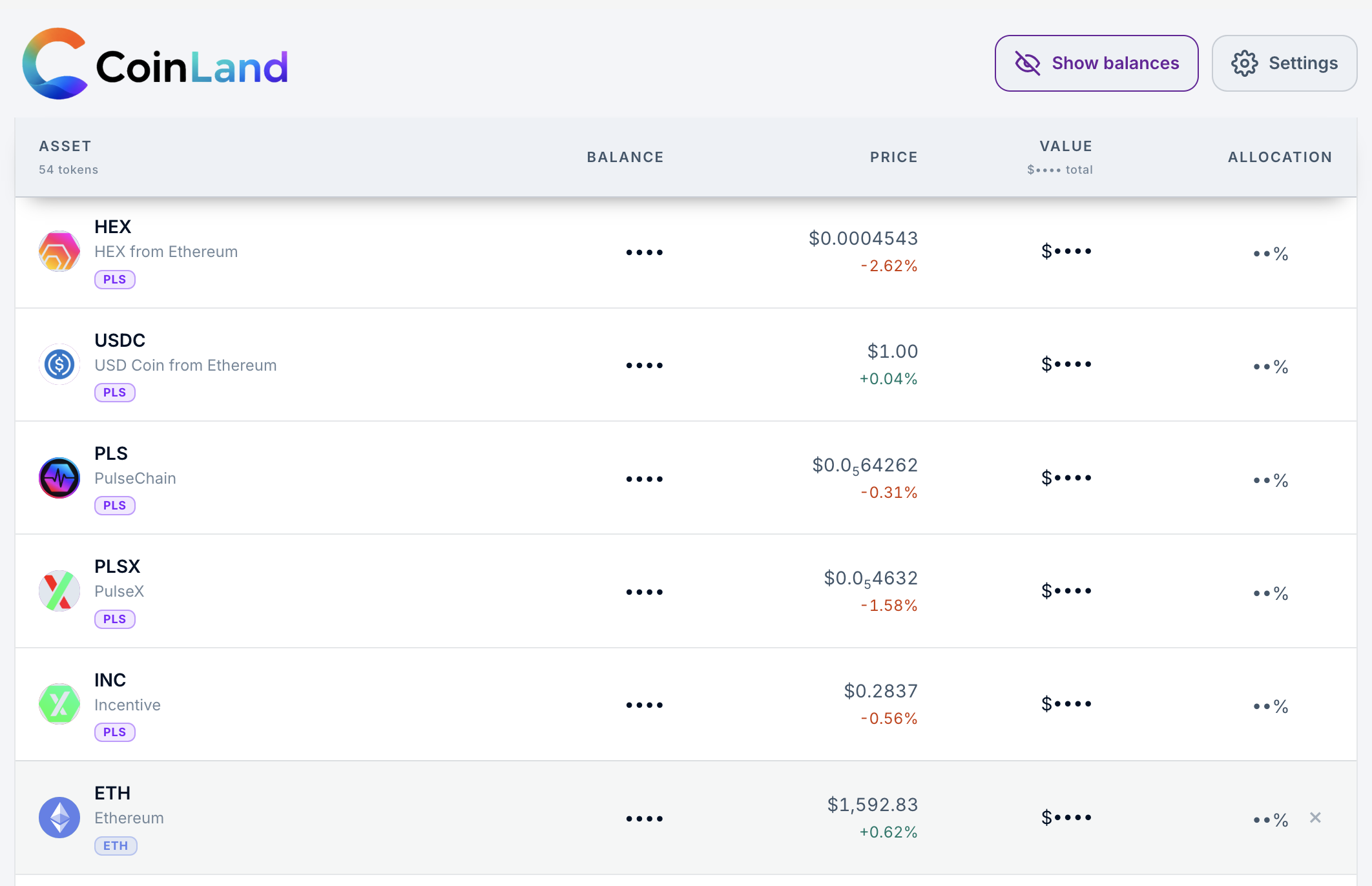Click the CoinLand logo
The image size is (1372, 886).
point(155,64)
